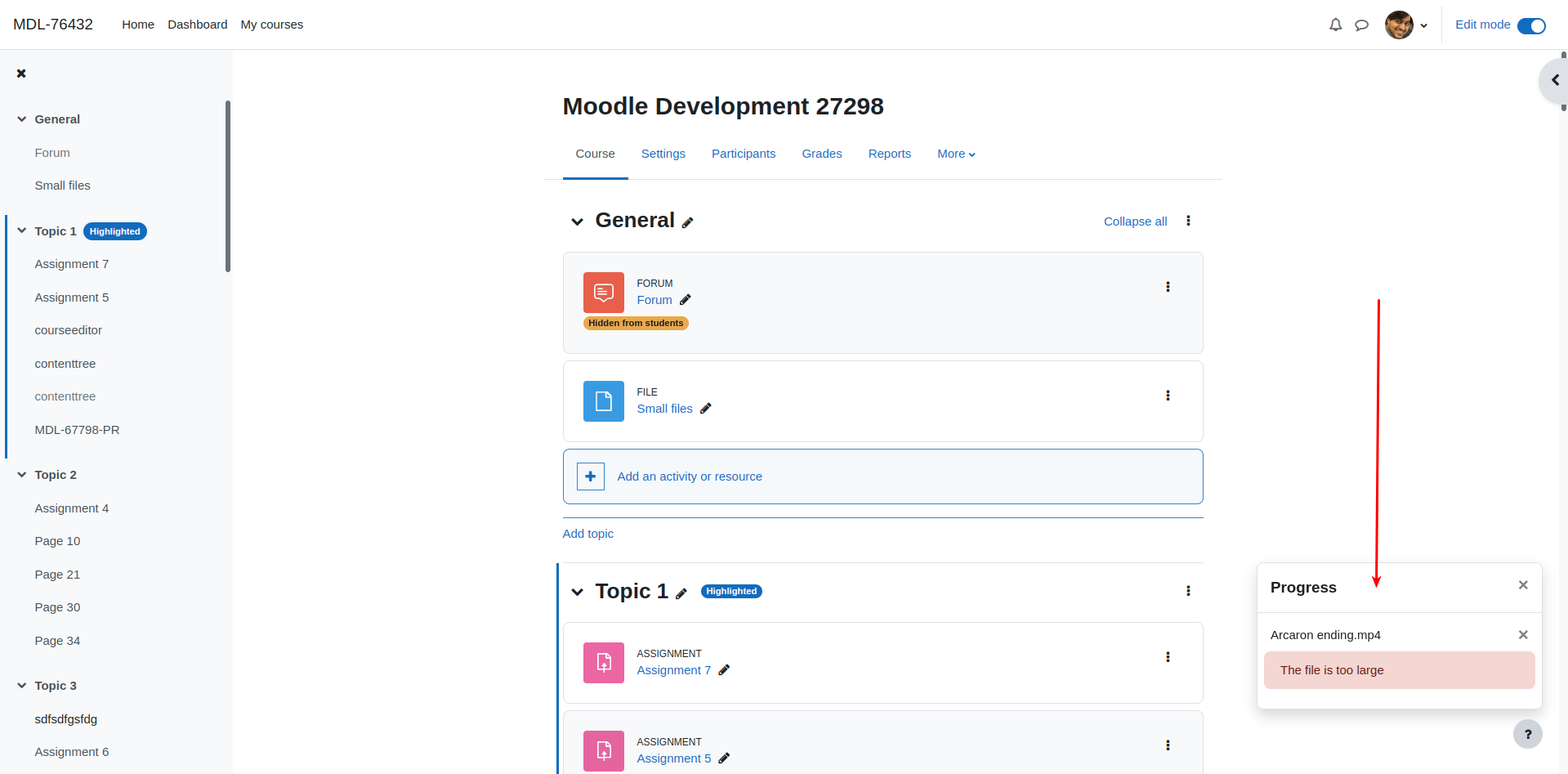Edit the Forum title pencil

click(686, 300)
